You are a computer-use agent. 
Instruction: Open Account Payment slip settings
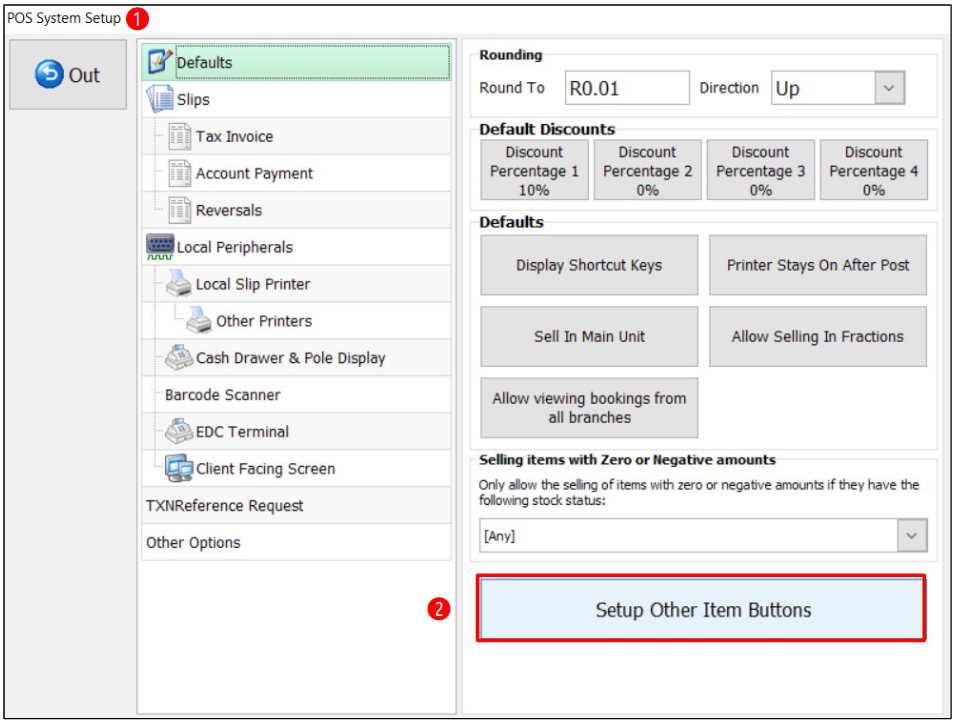(x=296, y=173)
